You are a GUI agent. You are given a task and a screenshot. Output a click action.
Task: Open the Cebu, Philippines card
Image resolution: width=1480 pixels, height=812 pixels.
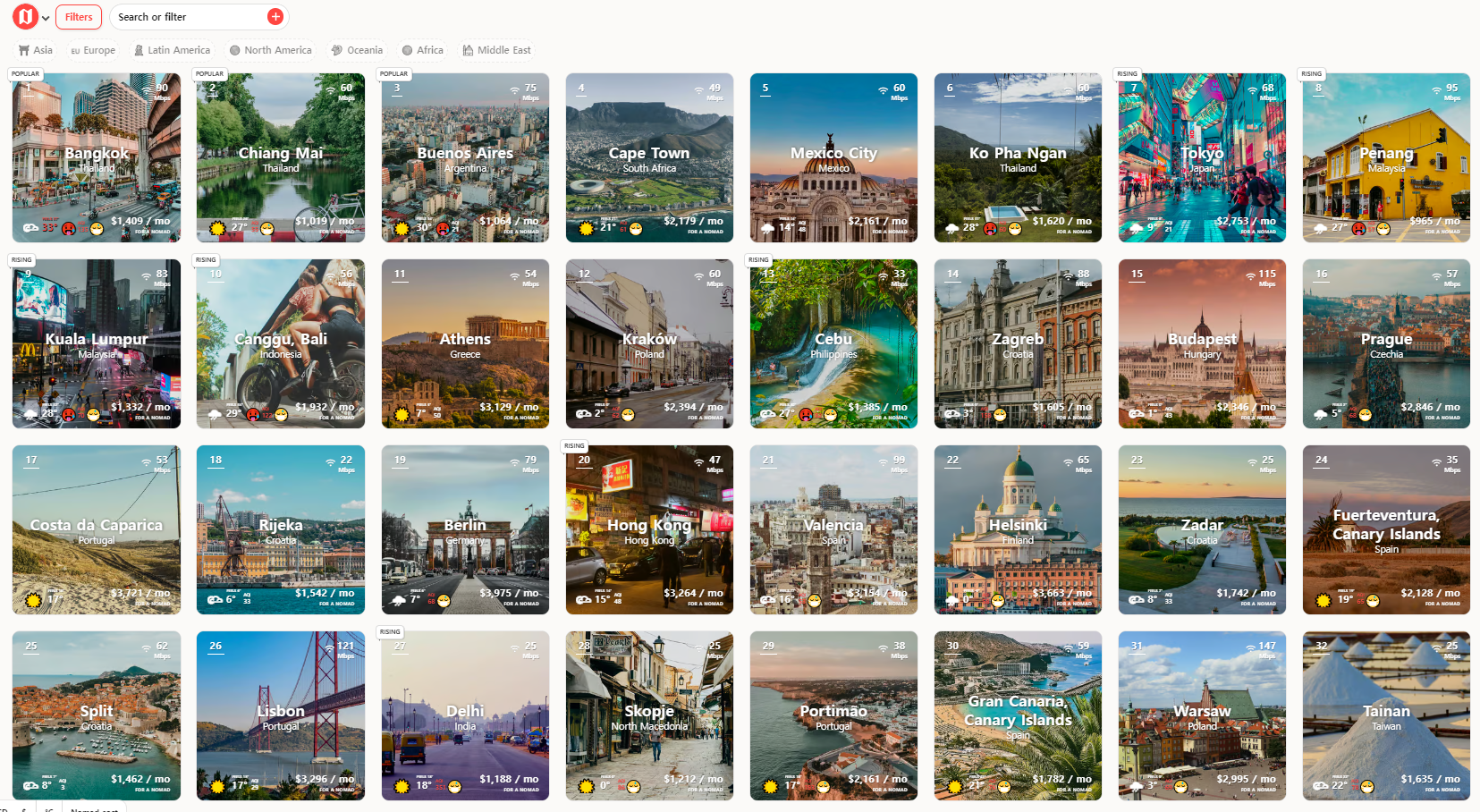[833, 343]
